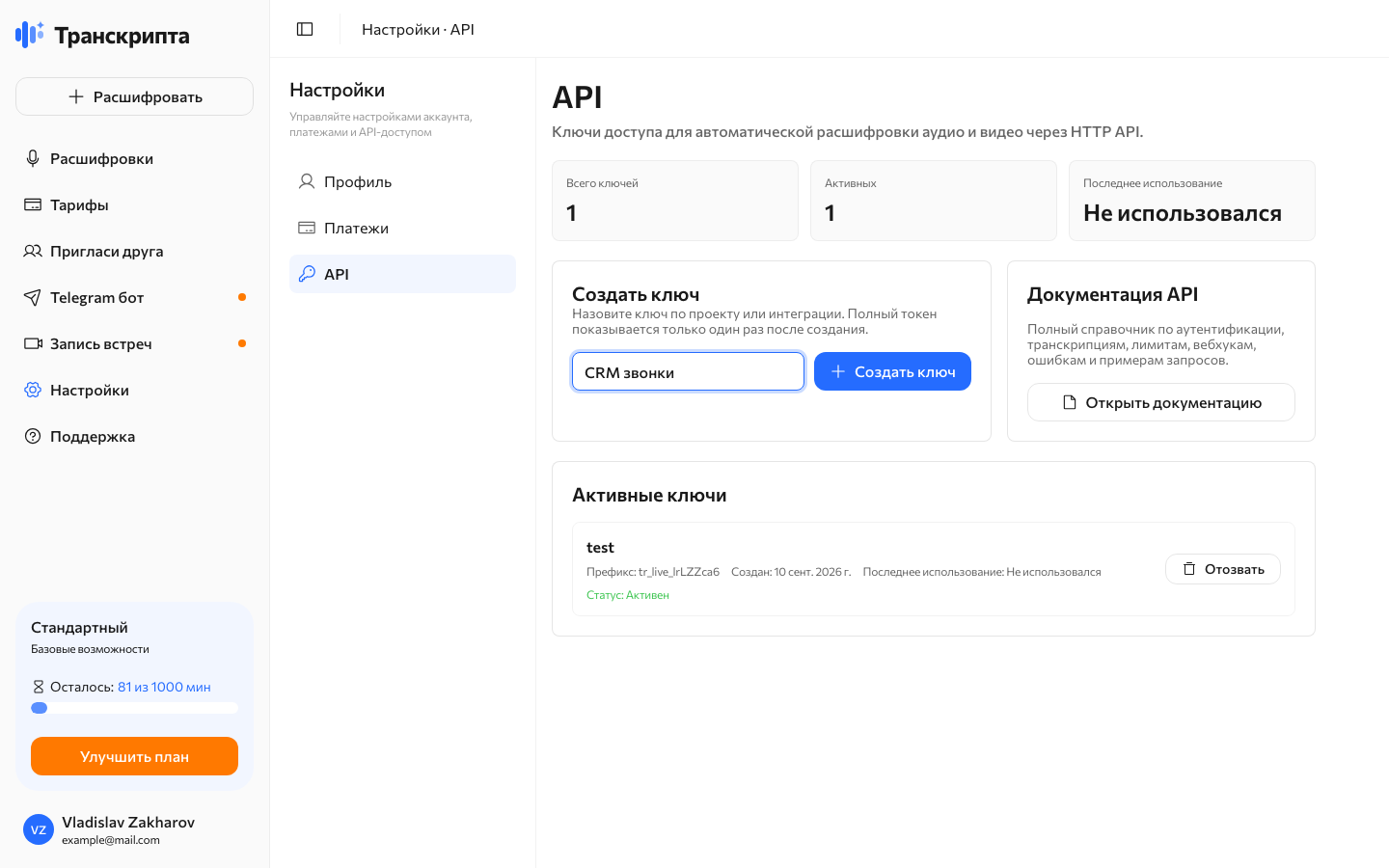1389x868 pixels.
Task: Click the key icon beside API
Action: [307, 274]
